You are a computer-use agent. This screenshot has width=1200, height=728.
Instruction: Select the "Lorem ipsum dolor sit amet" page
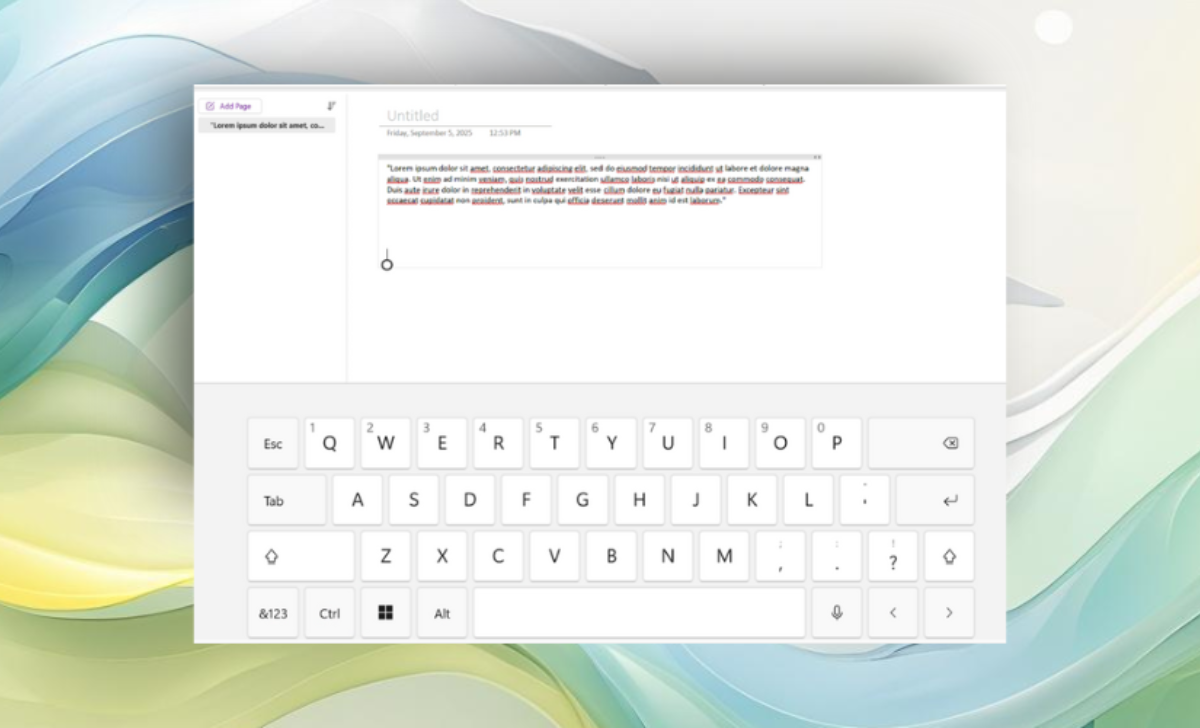(267, 126)
